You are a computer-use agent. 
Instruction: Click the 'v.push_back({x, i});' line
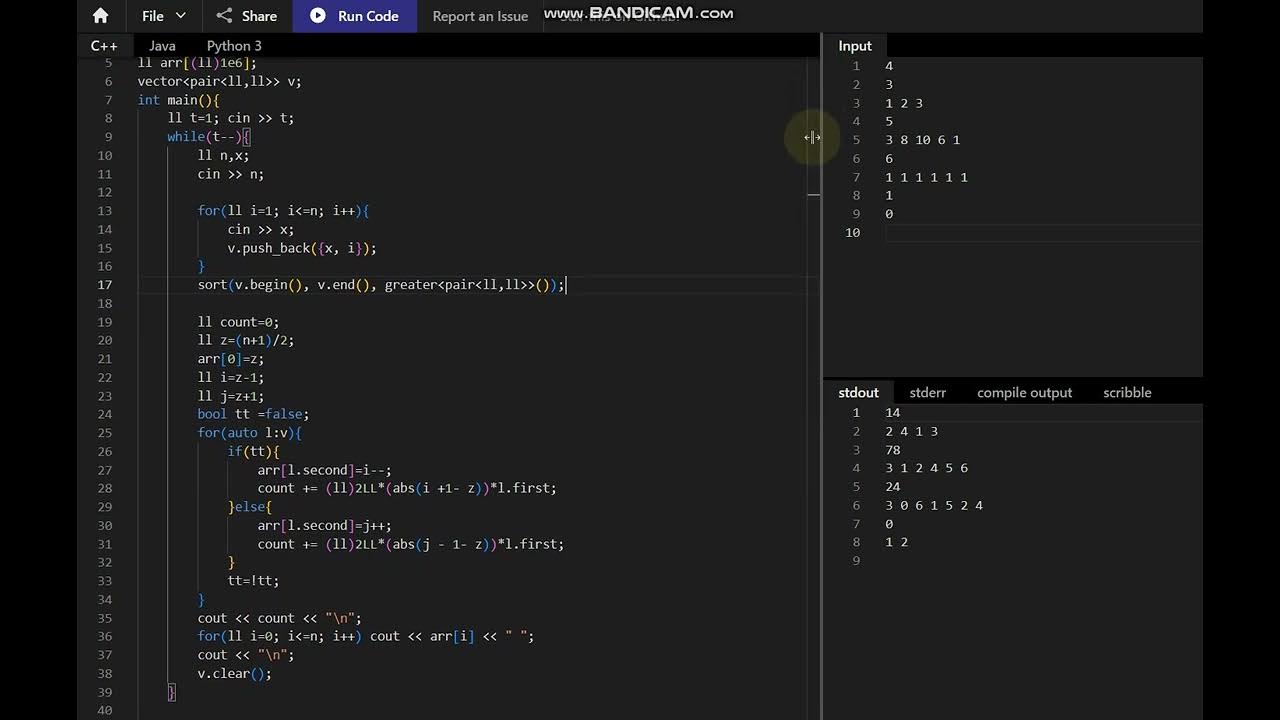(x=302, y=248)
